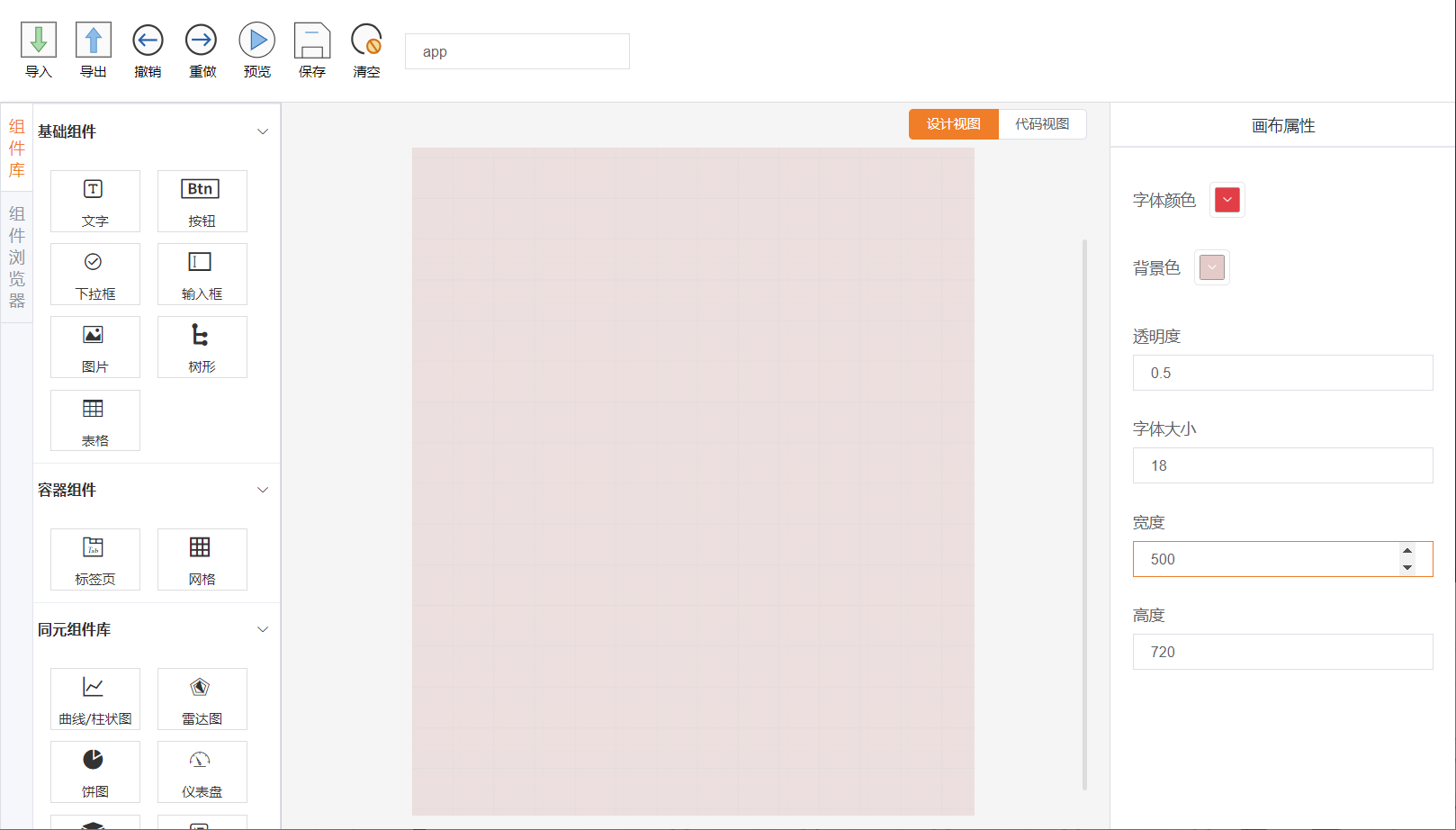This screenshot has height=830, width=1456.
Task: Pick the 饼图 pie chart component
Action: [x=95, y=771]
